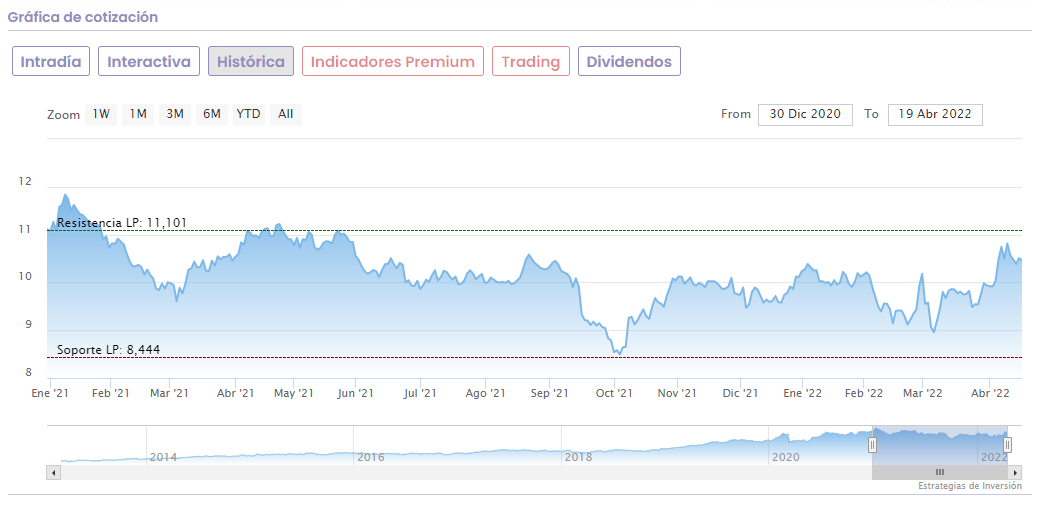Go to the Trading tab

pos(531,62)
